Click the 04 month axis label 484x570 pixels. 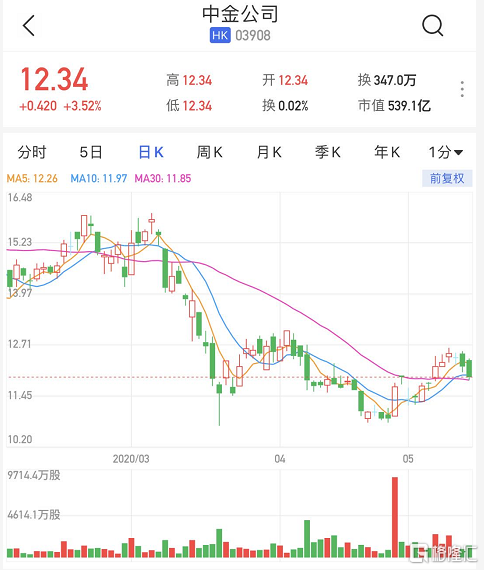click(x=280, y=459)
